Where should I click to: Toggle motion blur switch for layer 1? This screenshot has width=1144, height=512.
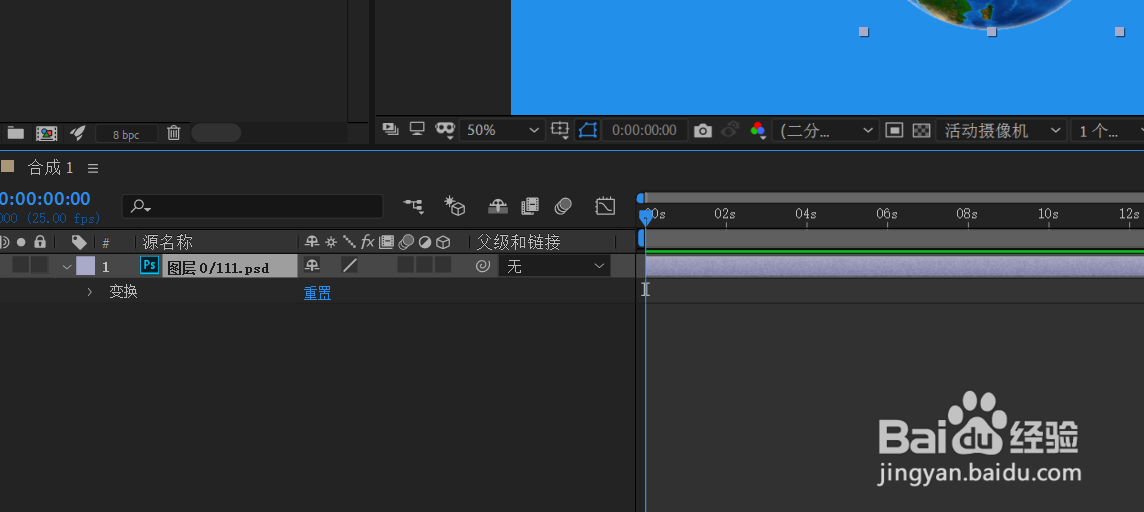(406, 265)
